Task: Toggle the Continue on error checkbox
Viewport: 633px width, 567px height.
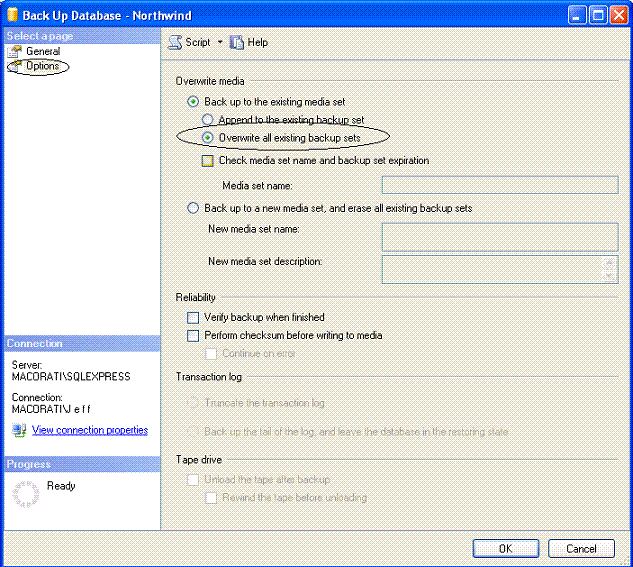Action: click(211, 354)
